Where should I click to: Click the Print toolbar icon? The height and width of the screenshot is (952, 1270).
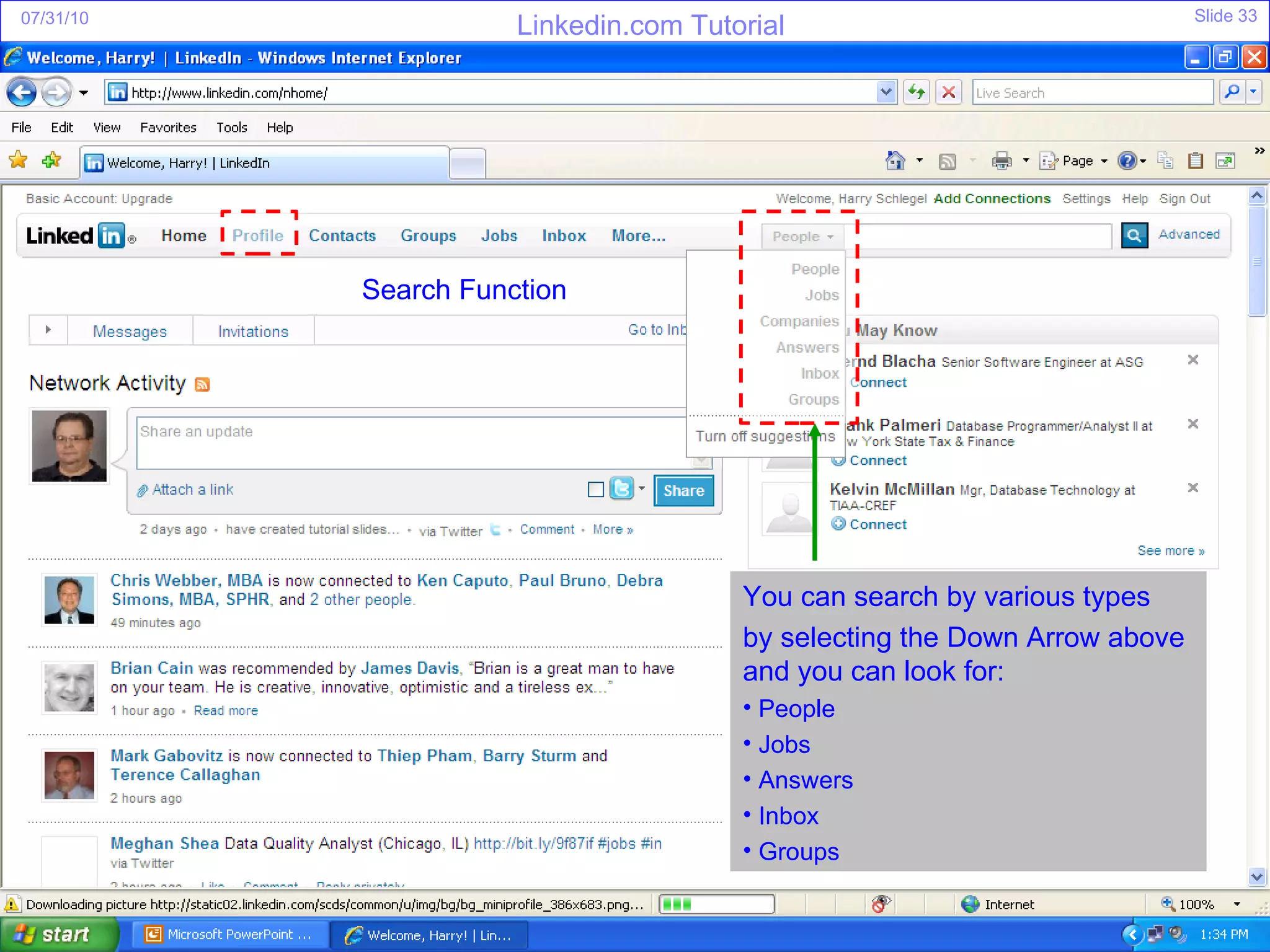1001,161
